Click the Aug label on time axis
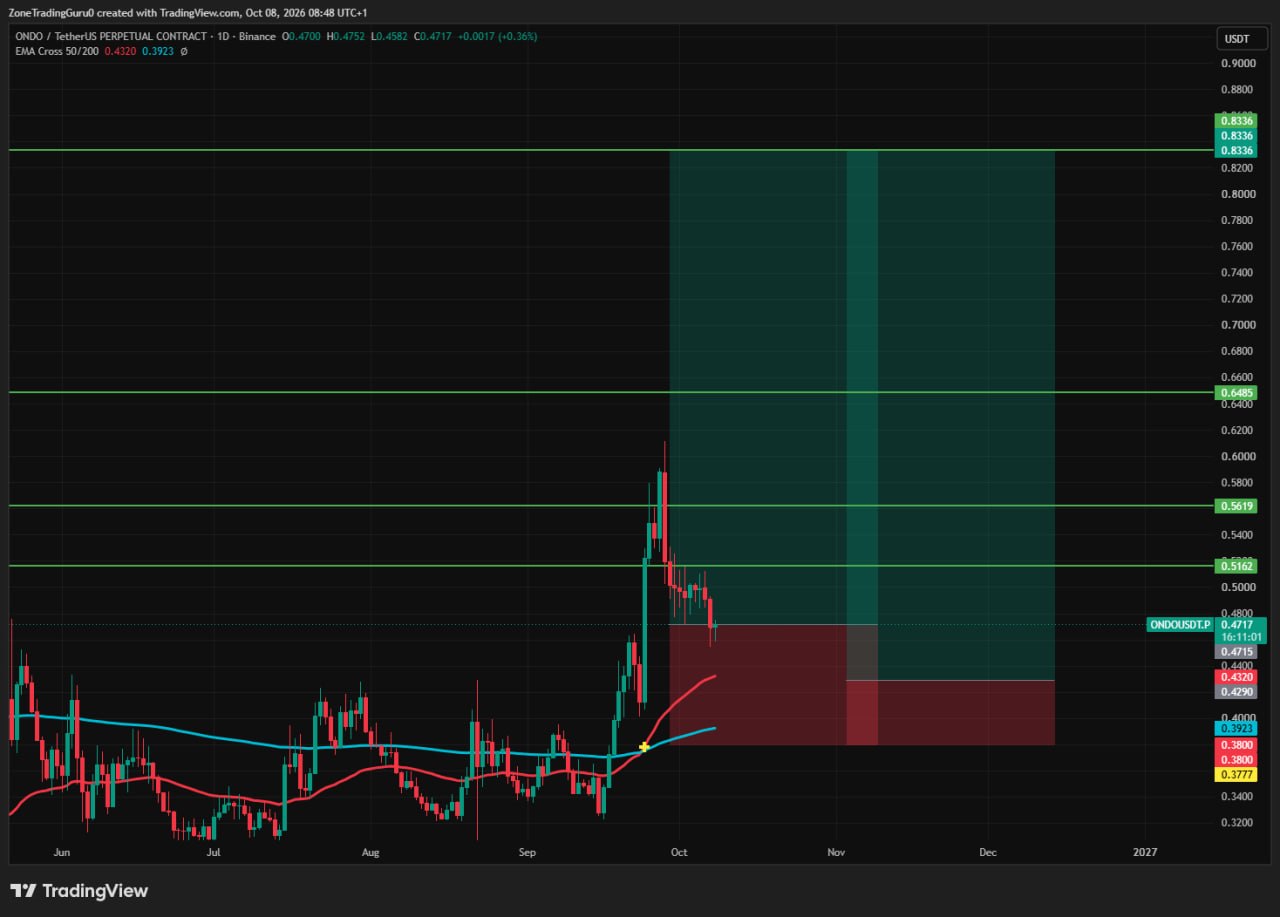 [x=371, y=853]
